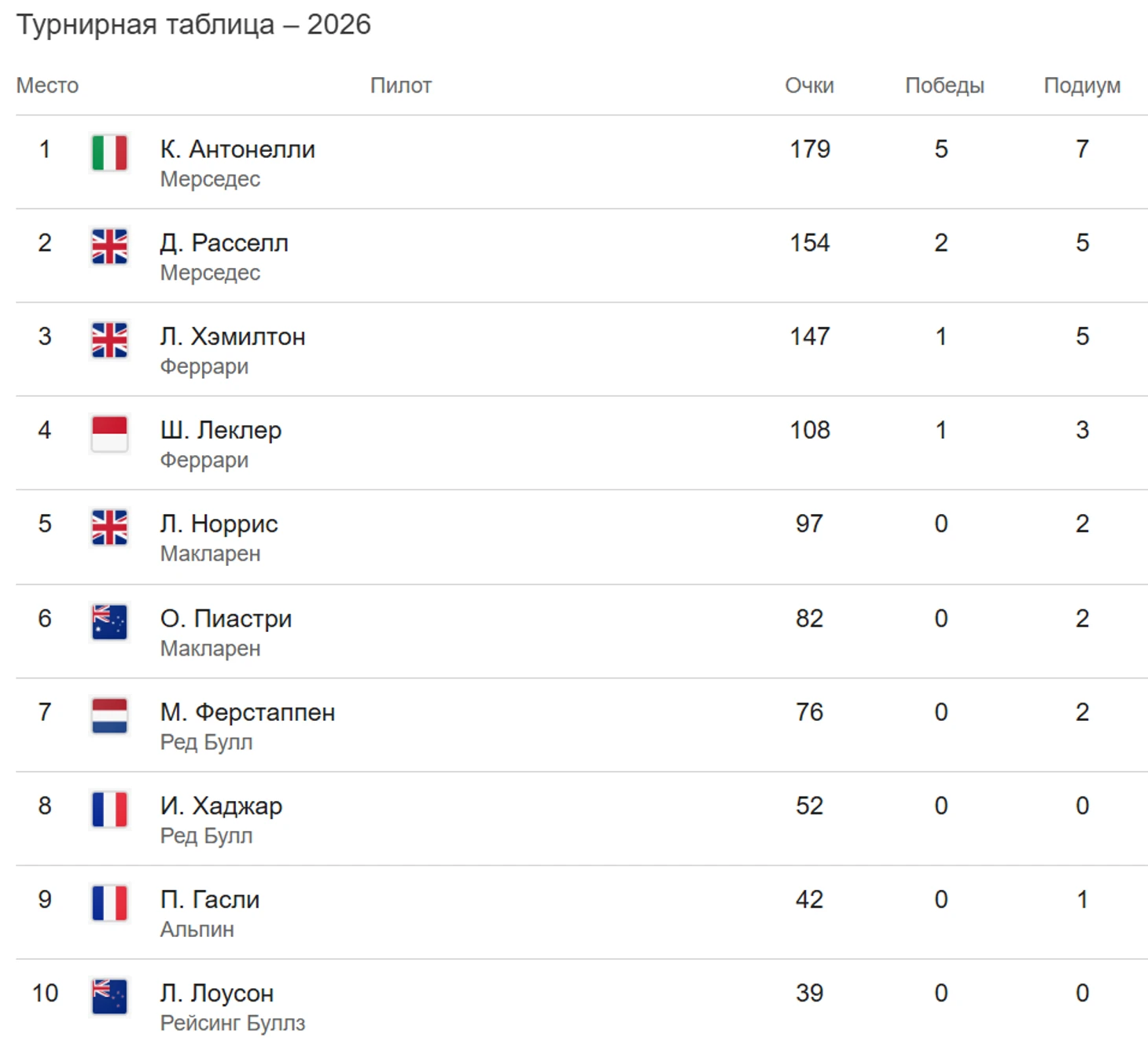The height and width of the screenshot is (1040, 1148).
Task: Click the Очки column header
Action: [809, 85]
